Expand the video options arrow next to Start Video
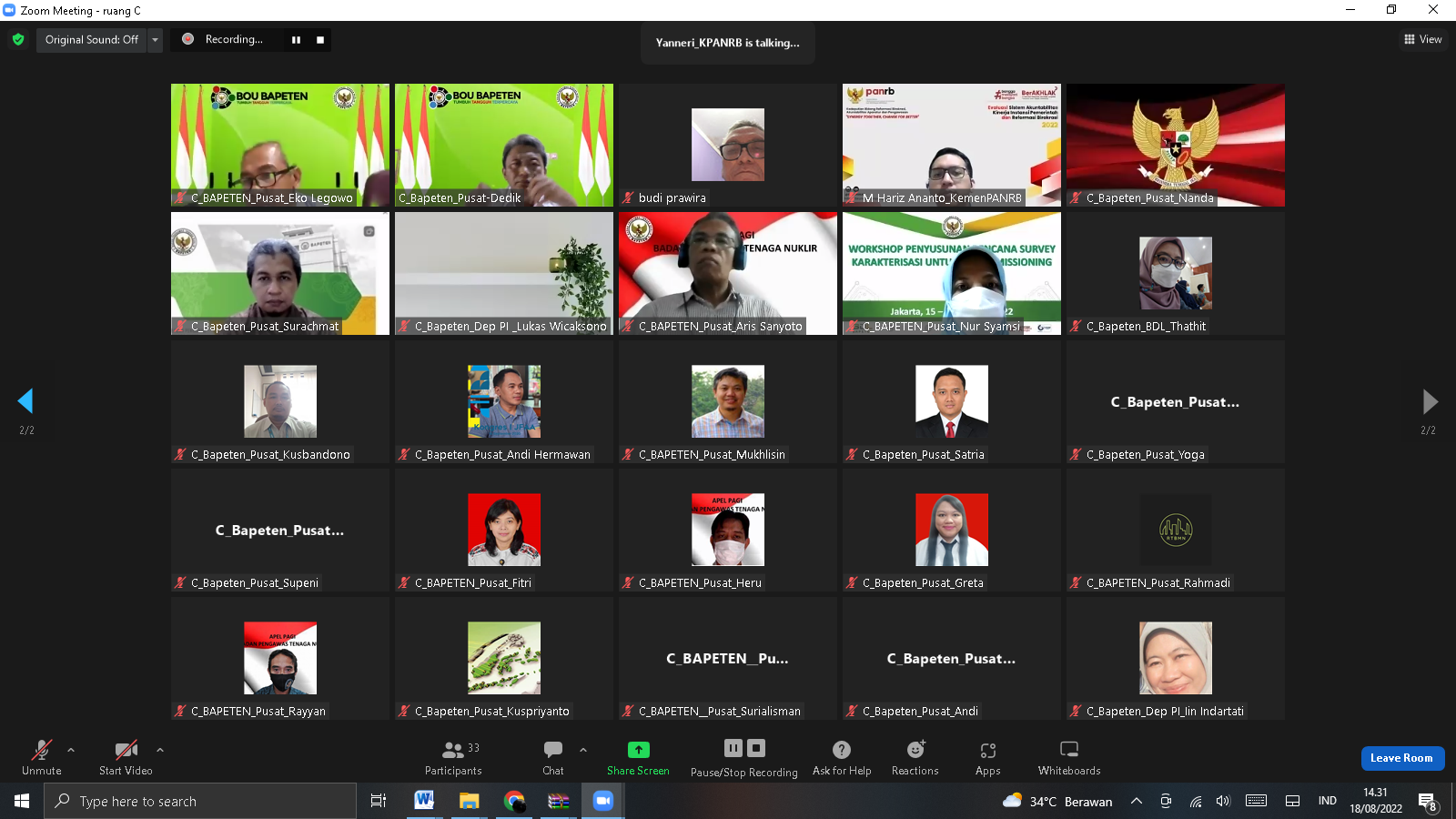This screenshot has height=819, width=1456. [x=160, y=750]
